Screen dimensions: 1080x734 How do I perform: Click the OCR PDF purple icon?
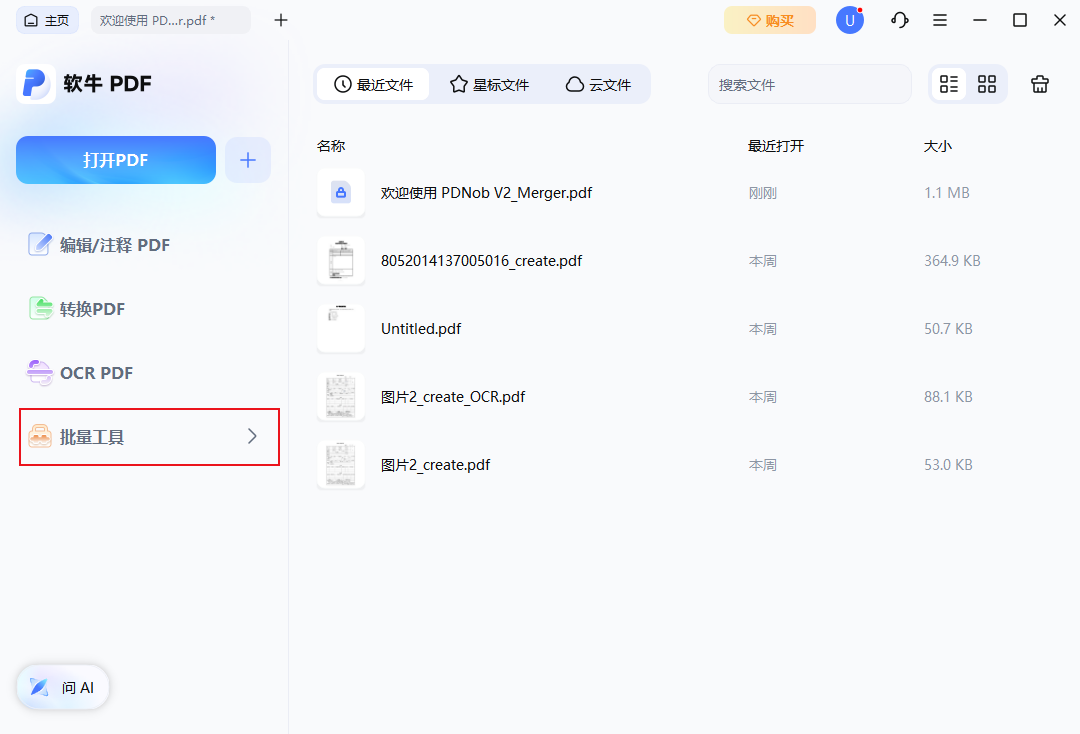click(x=39, y=373)
